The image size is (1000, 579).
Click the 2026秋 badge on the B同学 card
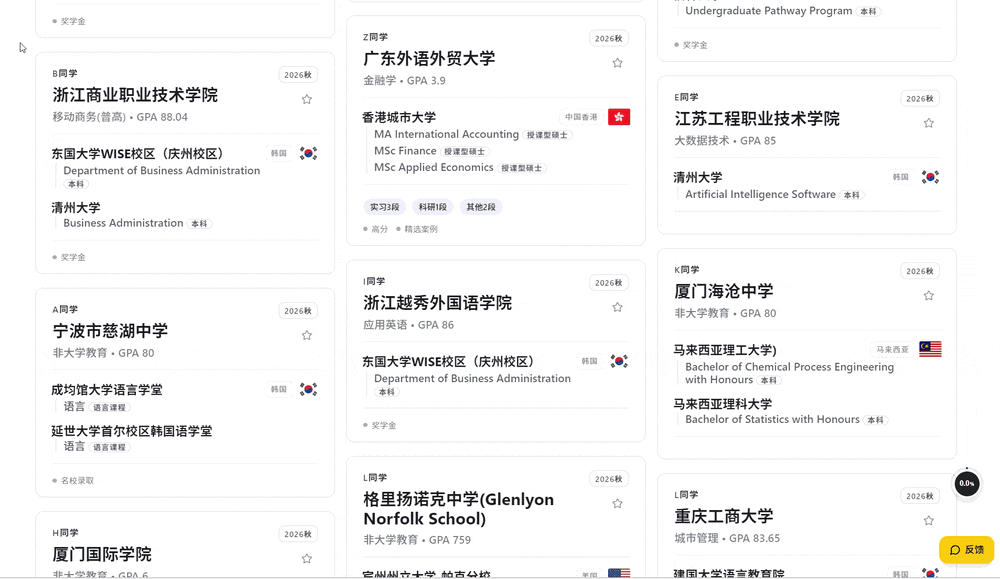298,75
